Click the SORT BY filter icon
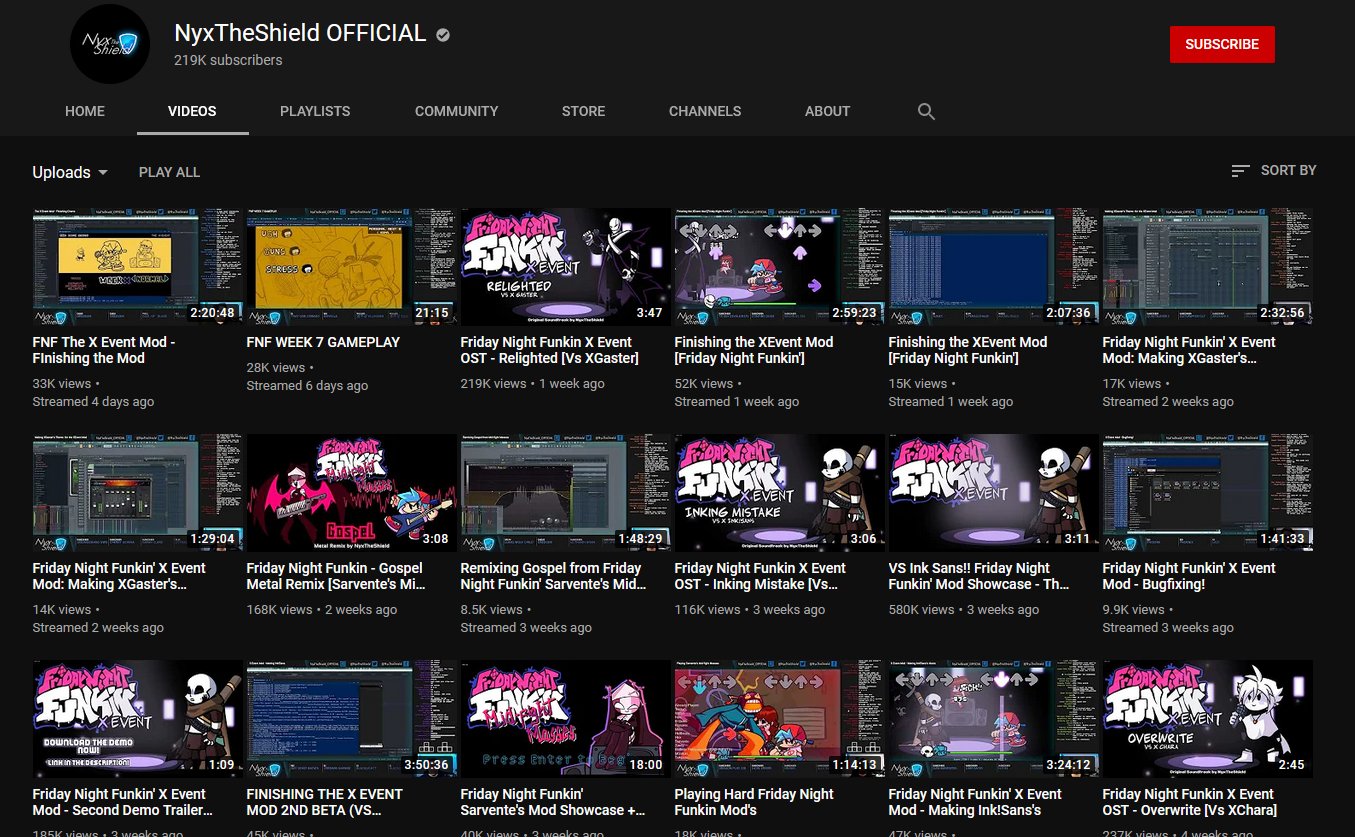The height and width of the screenshot is (837, 1355). [1239, 170]
